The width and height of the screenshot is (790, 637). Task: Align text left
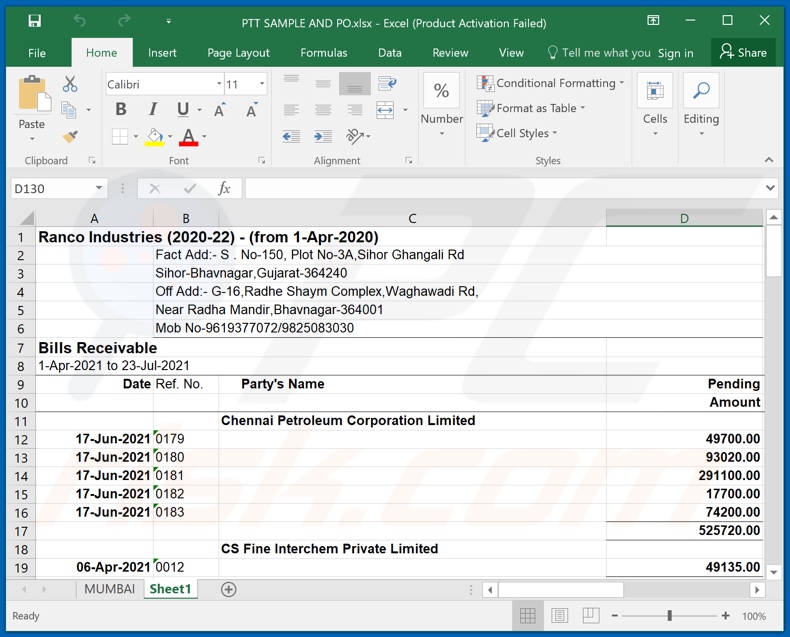coord(291,109)
